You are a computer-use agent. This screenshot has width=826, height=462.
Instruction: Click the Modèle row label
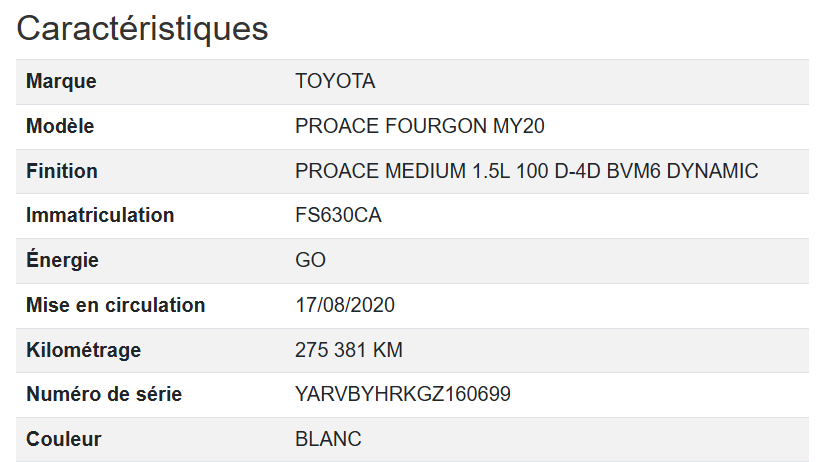pos(60,127)
